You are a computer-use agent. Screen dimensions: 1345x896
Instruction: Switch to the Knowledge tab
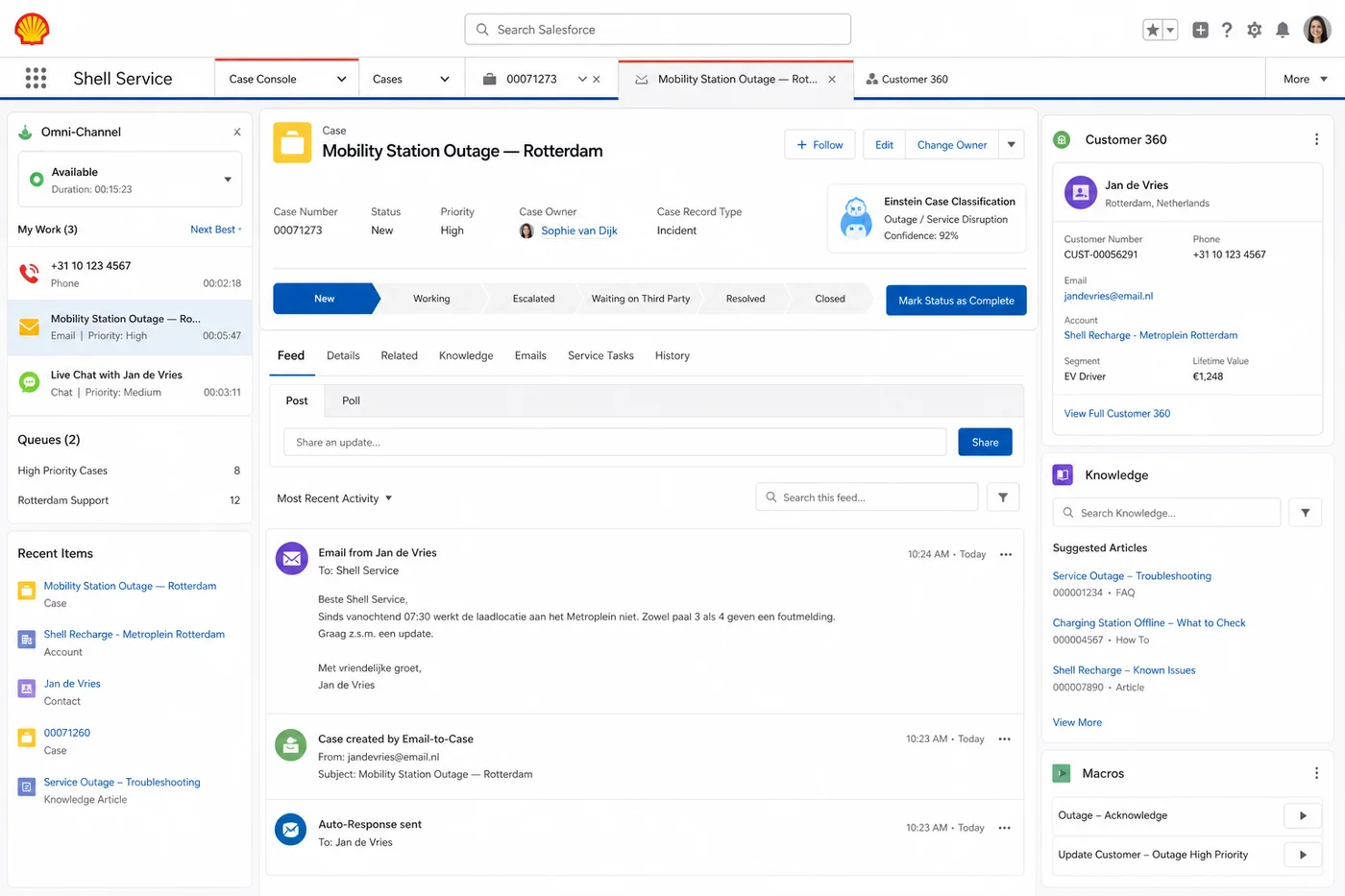(x=466, y=355)
